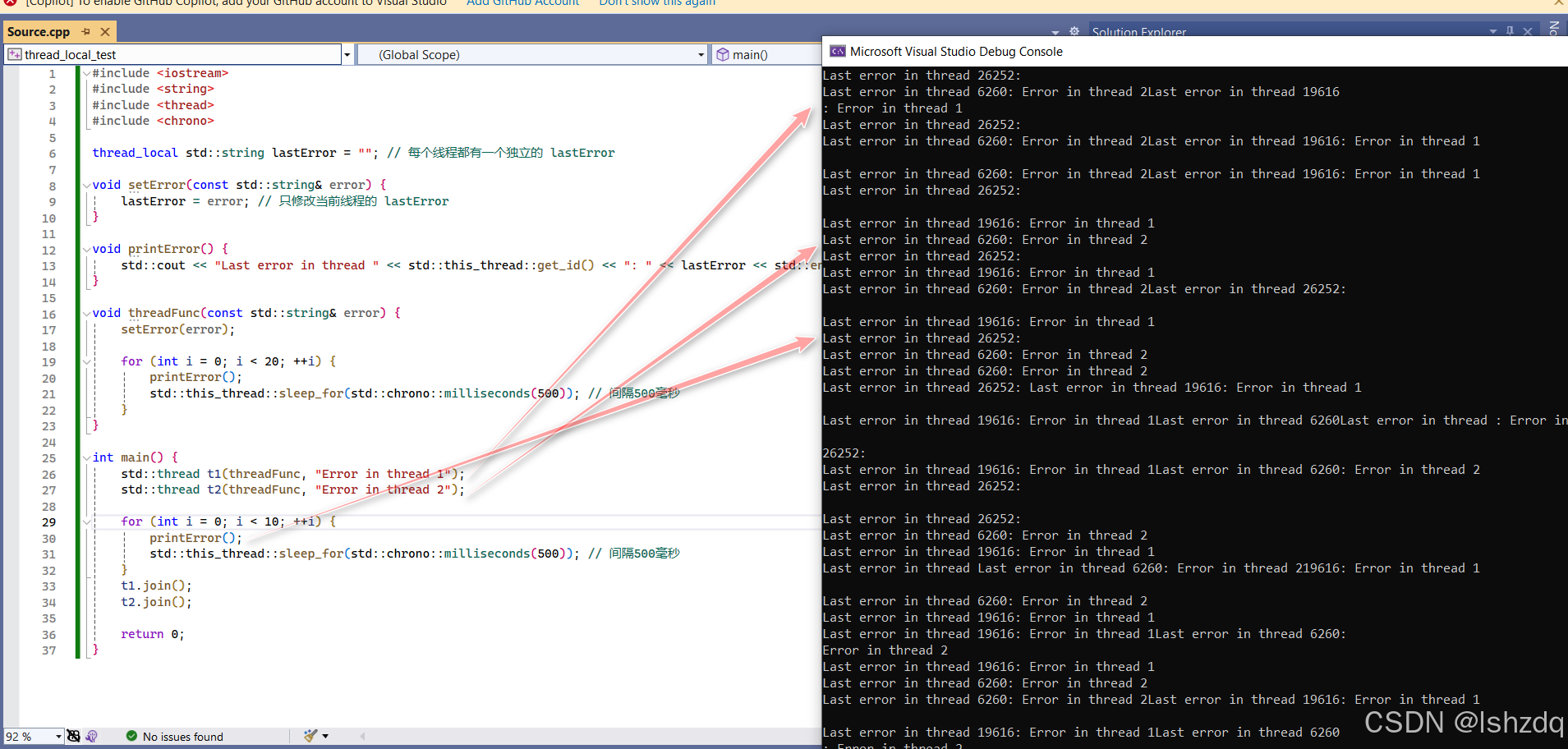Open the Quick Actions lightbulb icon
1568x749 pixels.
pyautogui.click(x=92, y=736)
